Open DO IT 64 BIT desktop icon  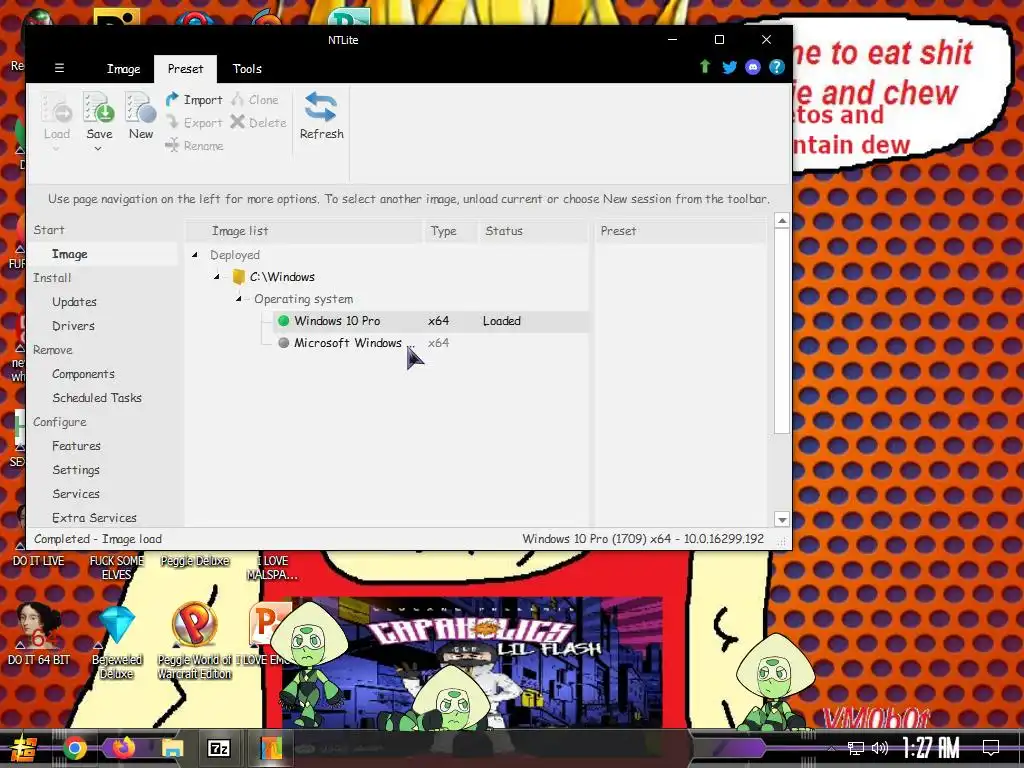pos(39,633)
